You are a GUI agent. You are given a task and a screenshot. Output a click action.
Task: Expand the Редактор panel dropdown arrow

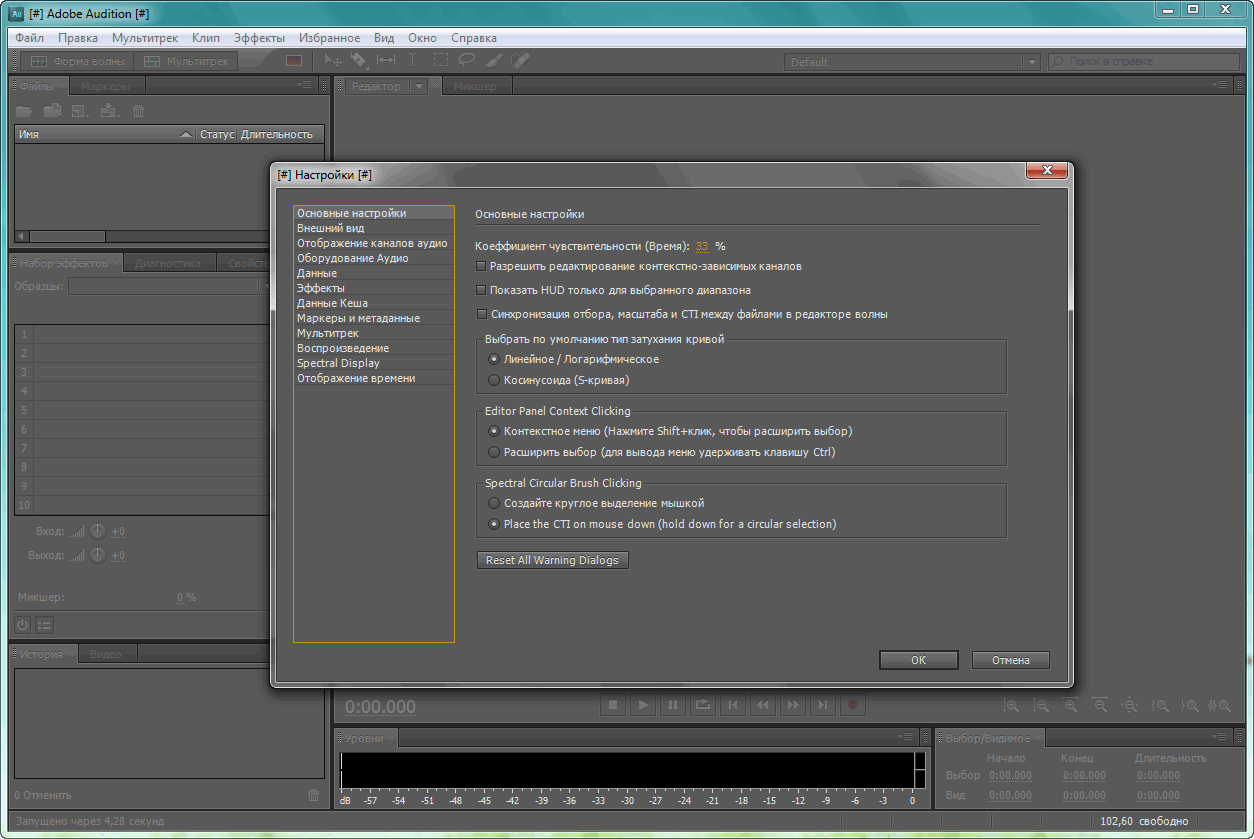point(420,87)
